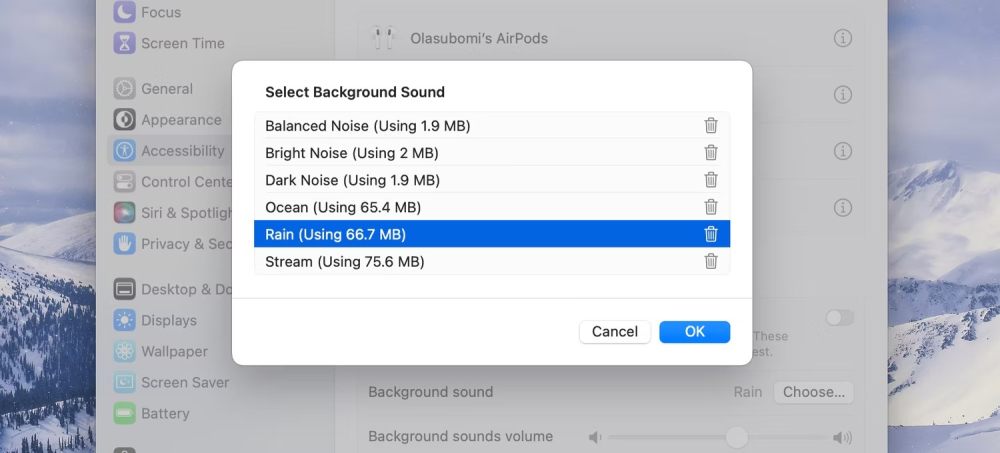Delete the Stream sound download

coord(711,261)
